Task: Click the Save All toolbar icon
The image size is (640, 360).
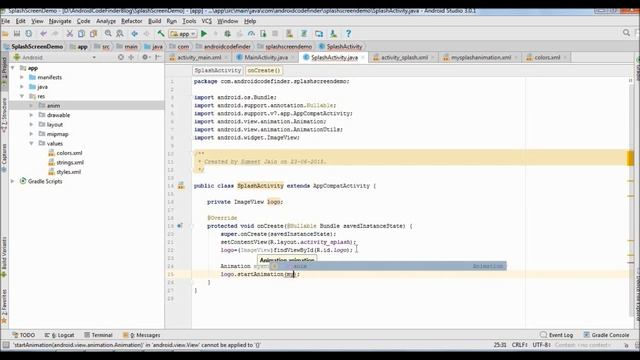Action: (x=17, y=34)
